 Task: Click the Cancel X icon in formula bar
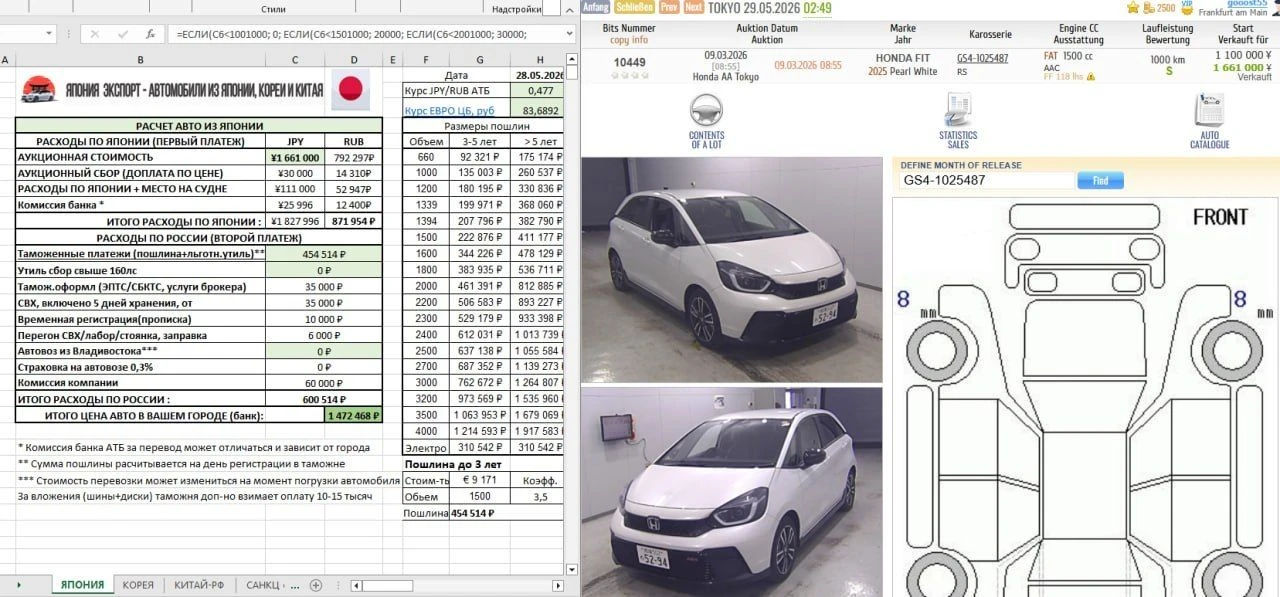tap(95, 33)
